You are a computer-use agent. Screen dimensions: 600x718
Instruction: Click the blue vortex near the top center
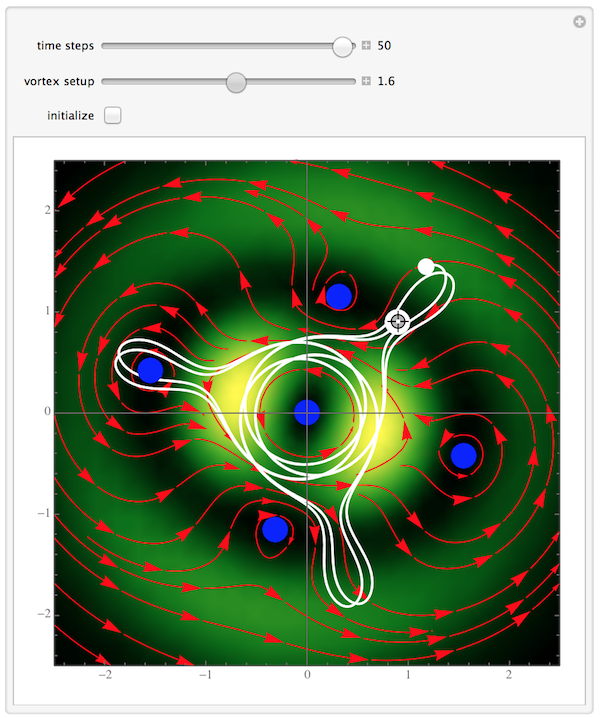tap(339, 296)
